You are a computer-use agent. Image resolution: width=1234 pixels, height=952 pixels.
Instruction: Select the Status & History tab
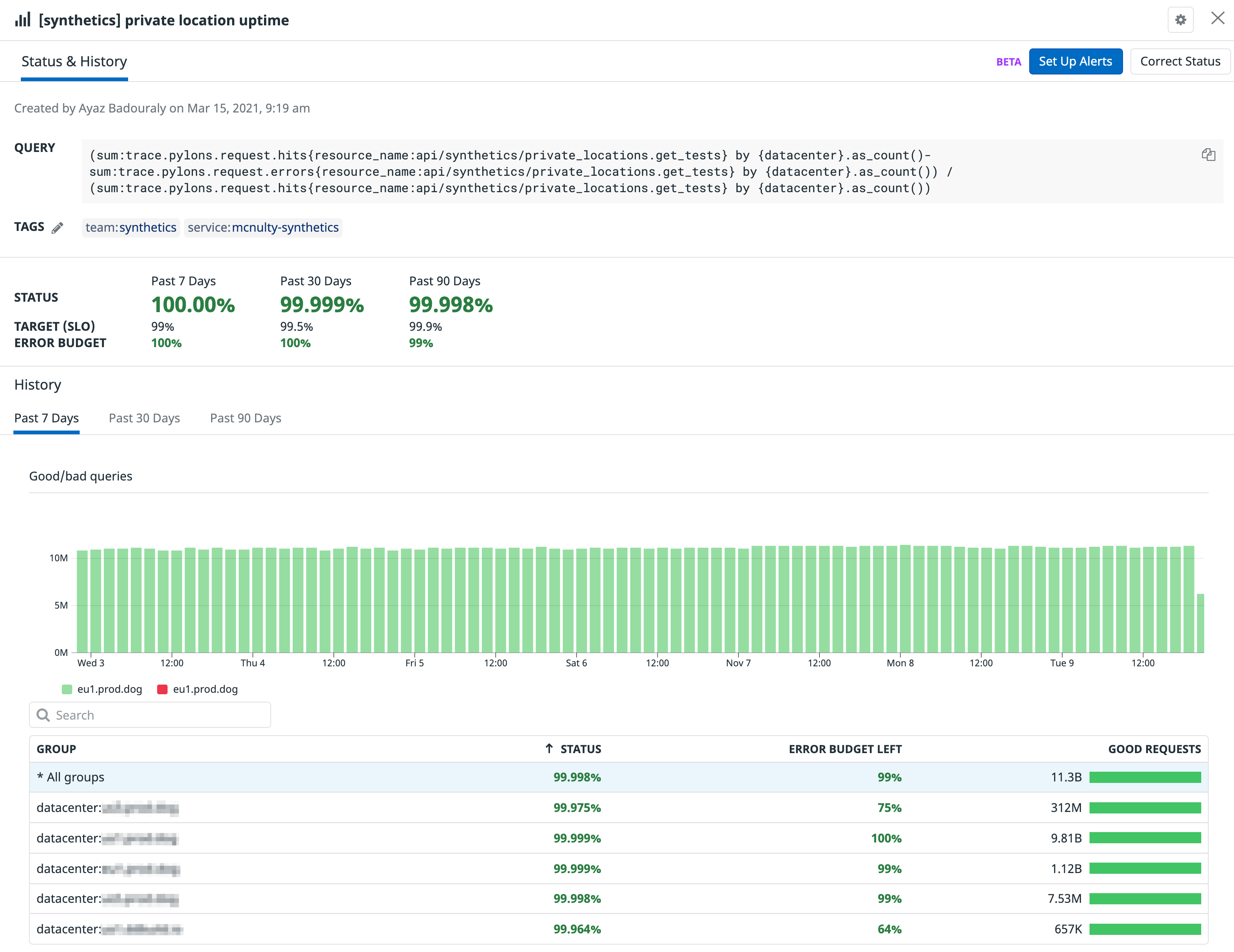pyautogui.click(x=74, y=61)
